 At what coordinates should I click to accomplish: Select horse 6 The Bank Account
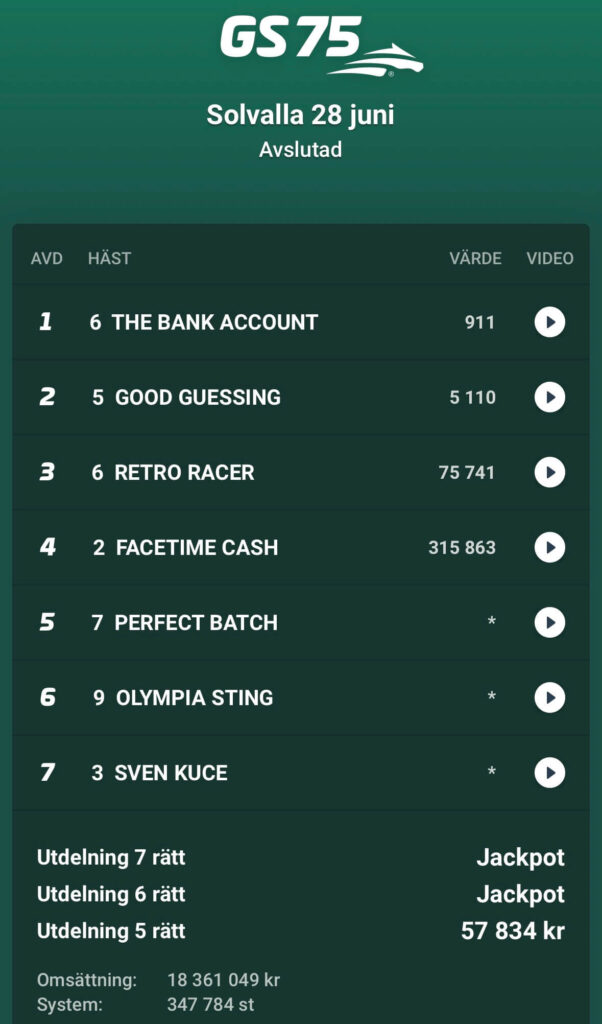coord(204,322)
